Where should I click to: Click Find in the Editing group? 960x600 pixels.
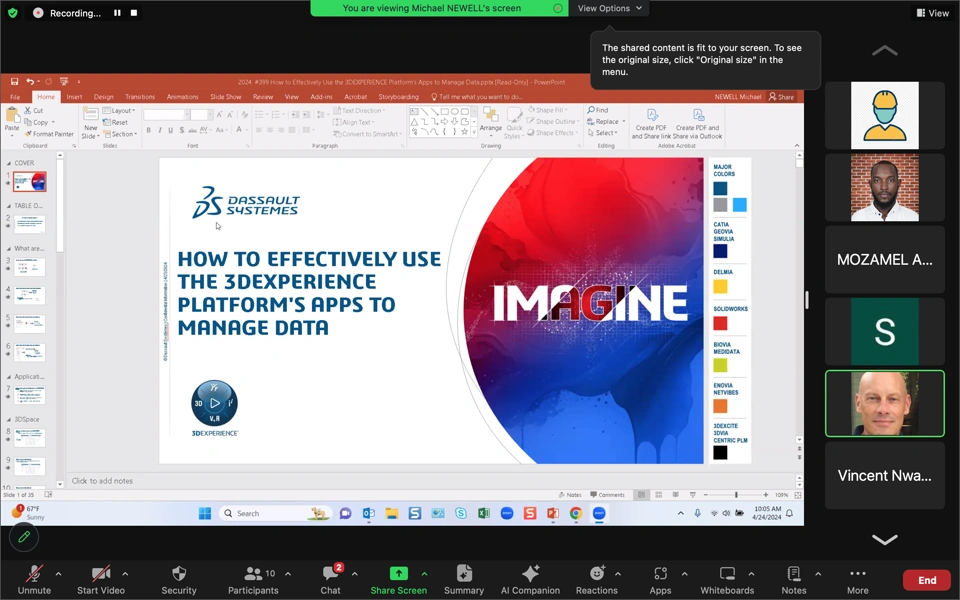pos(598,110)
